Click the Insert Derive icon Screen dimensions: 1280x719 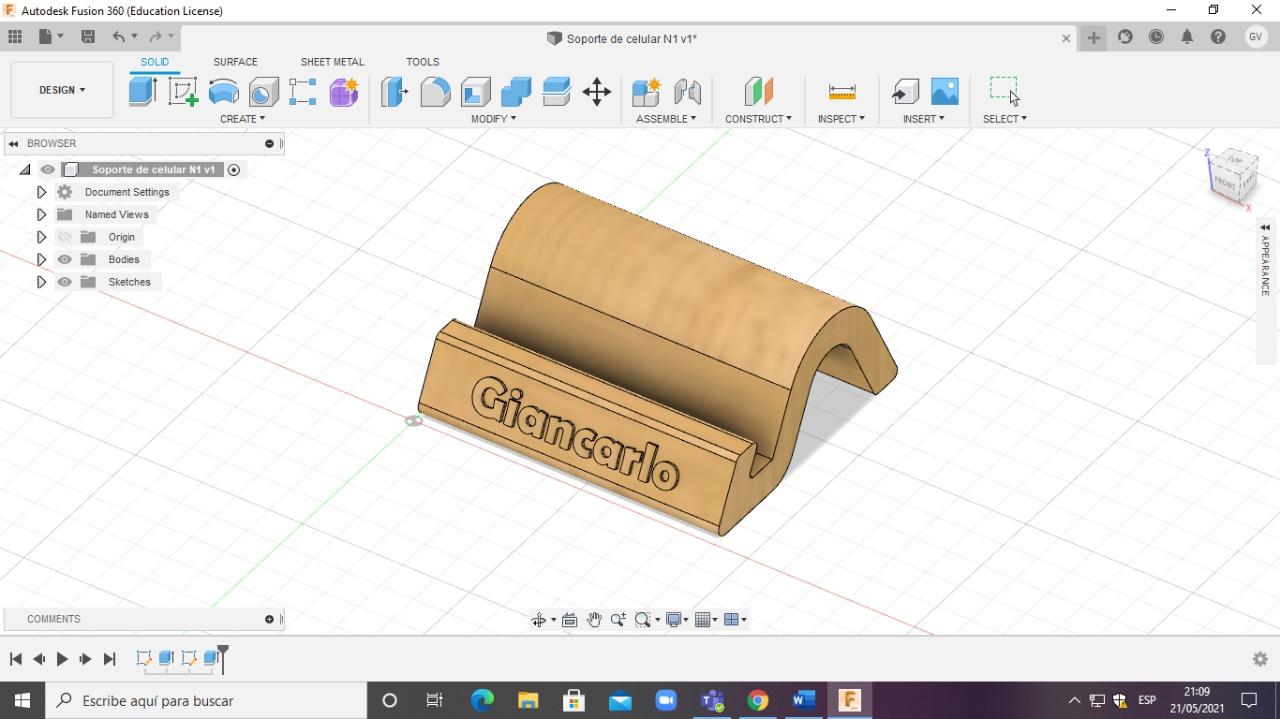click(x=905, y=92)
